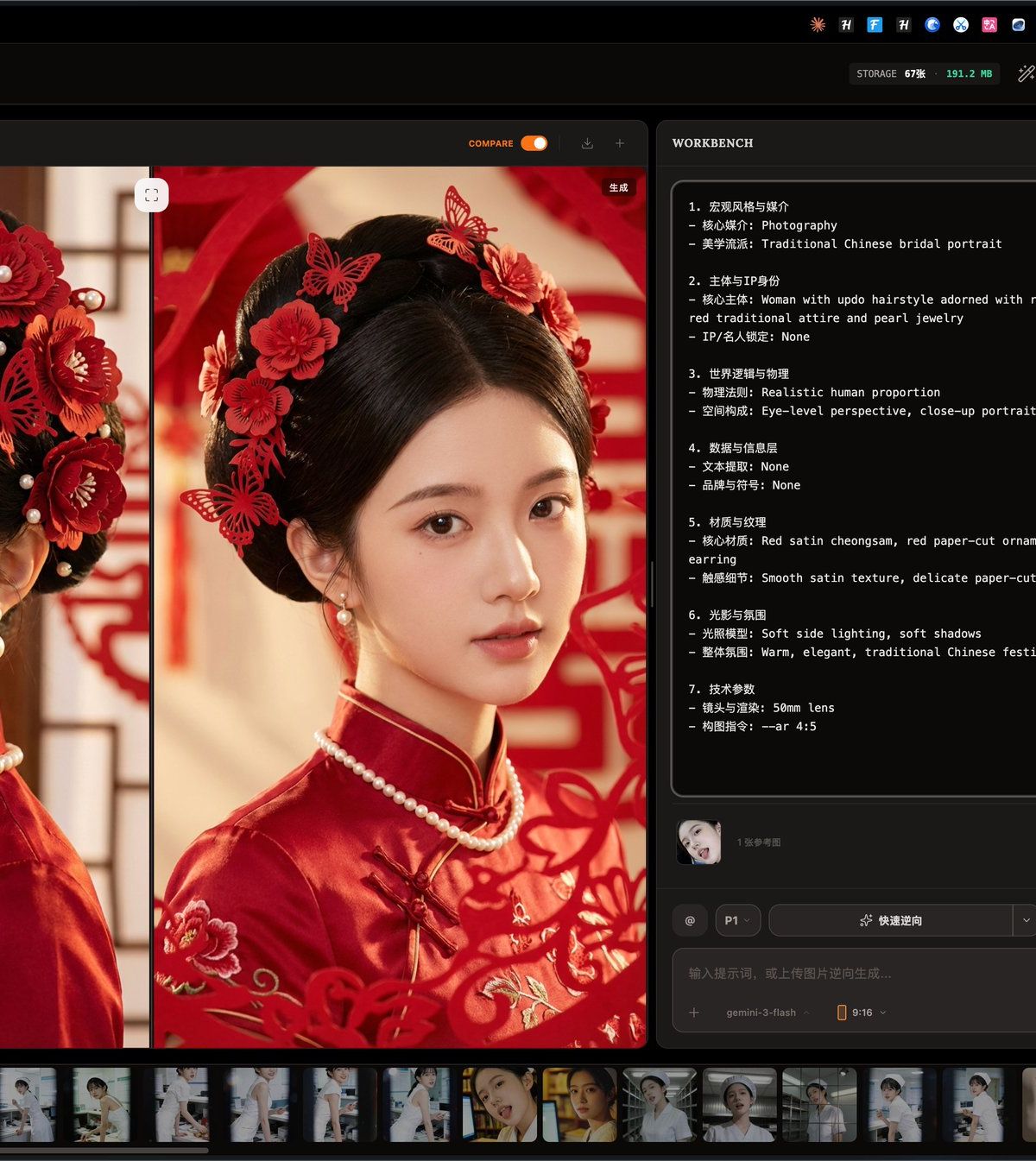The image size is (1036, 1161).
Task: Download the generated image
Action: 587,143
